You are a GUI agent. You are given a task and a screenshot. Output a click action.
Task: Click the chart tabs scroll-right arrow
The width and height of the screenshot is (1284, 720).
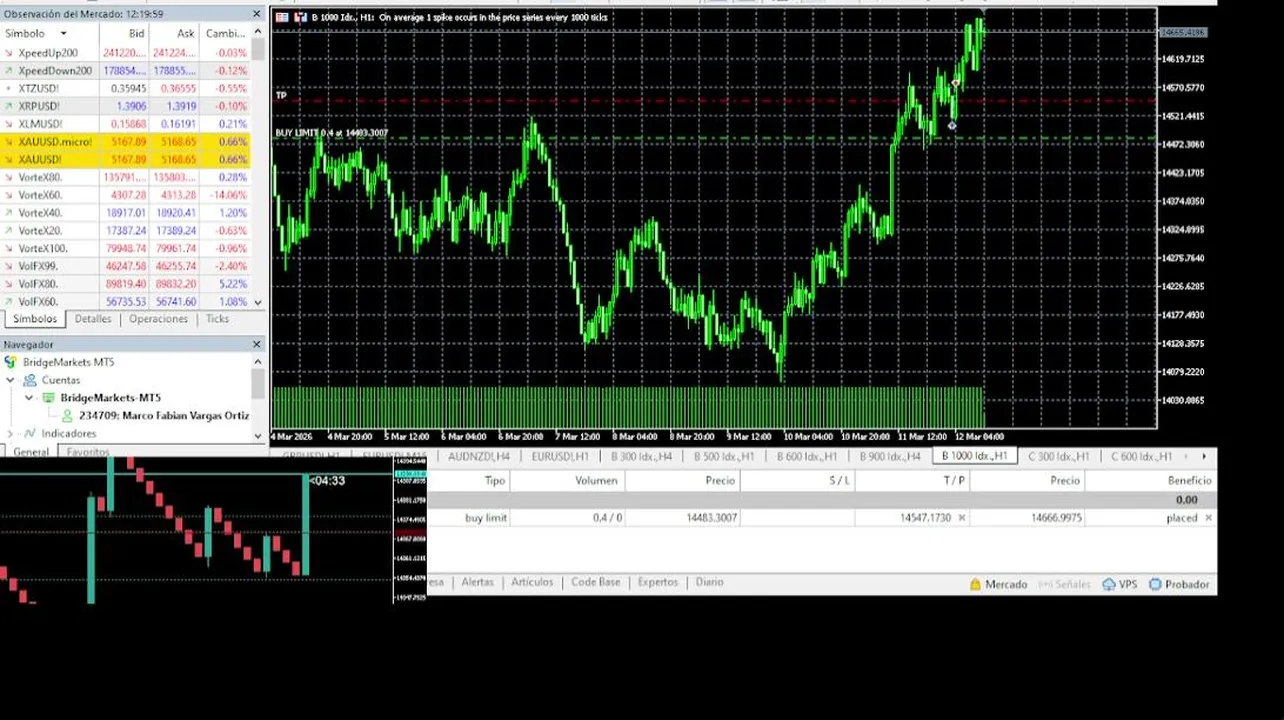click(x=1203, y=456)
